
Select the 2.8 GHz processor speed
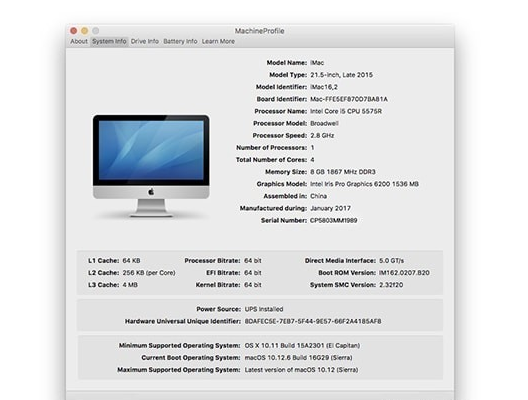[322, 136]
